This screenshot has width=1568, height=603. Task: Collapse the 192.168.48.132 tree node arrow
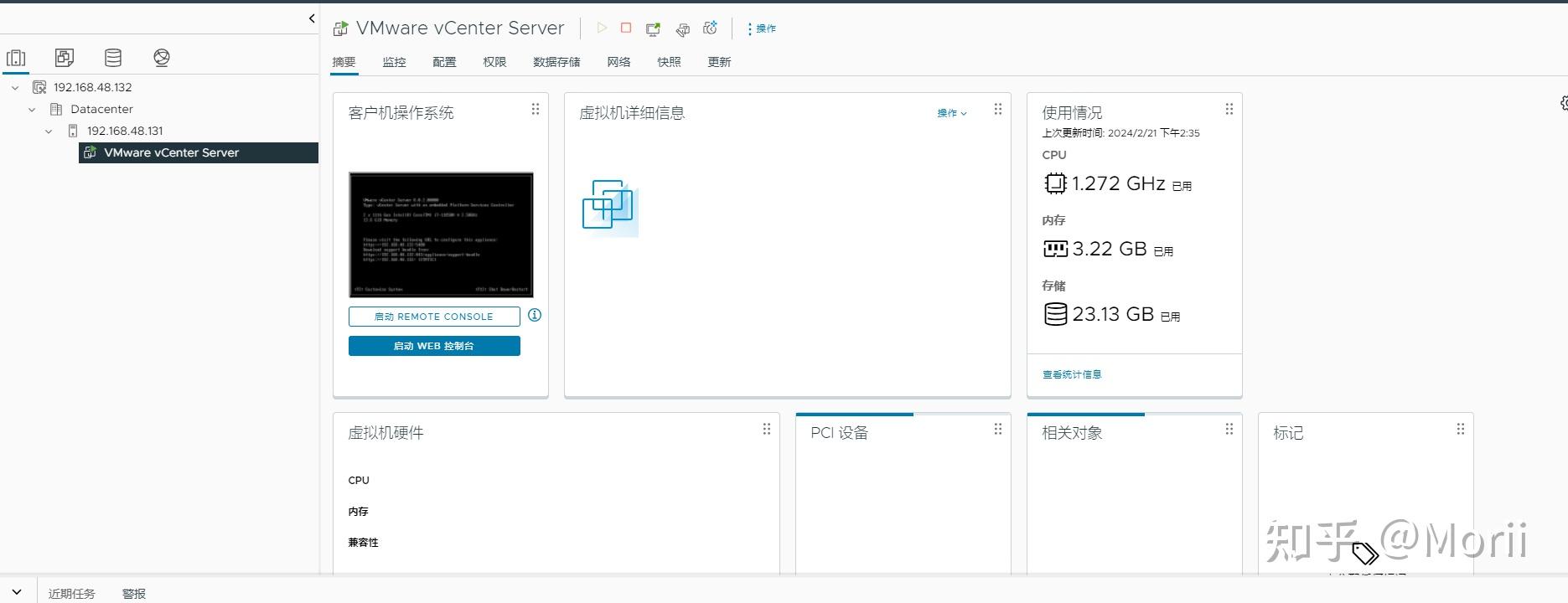[15, 87]
